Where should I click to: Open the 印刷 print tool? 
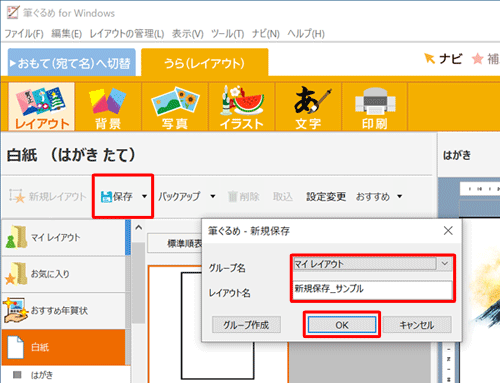[x=375, y=107]
